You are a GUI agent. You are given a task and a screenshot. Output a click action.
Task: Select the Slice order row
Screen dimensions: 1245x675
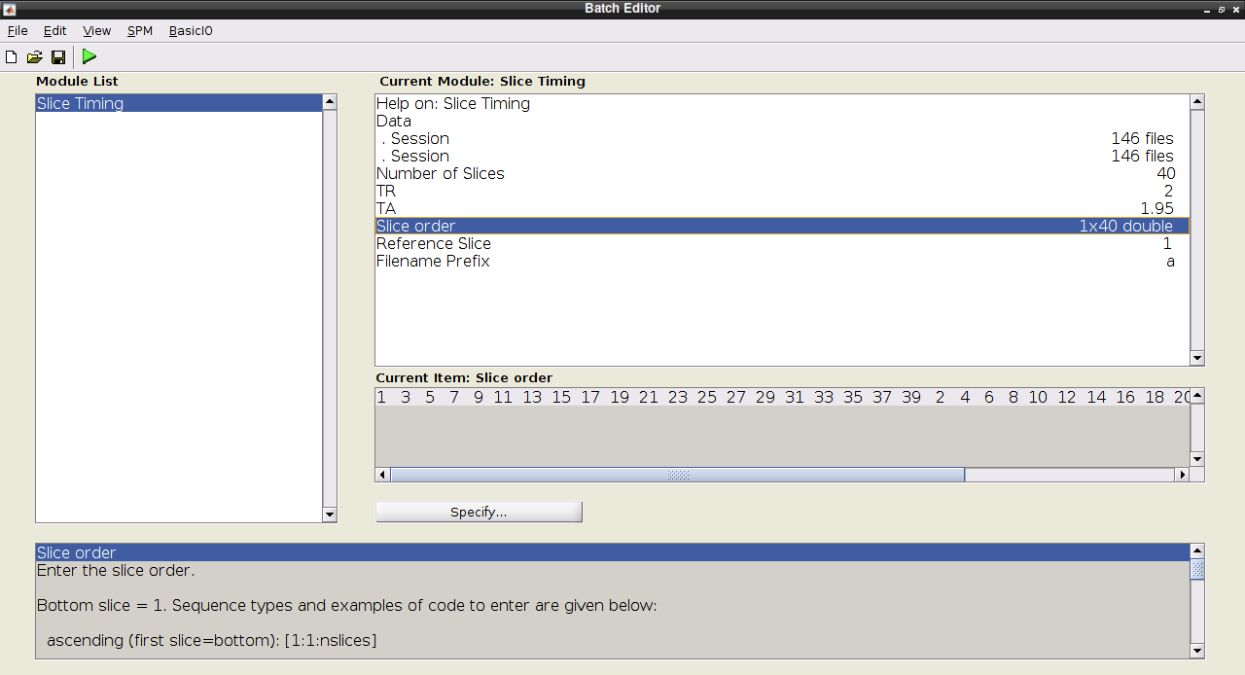tap(782, 226)
